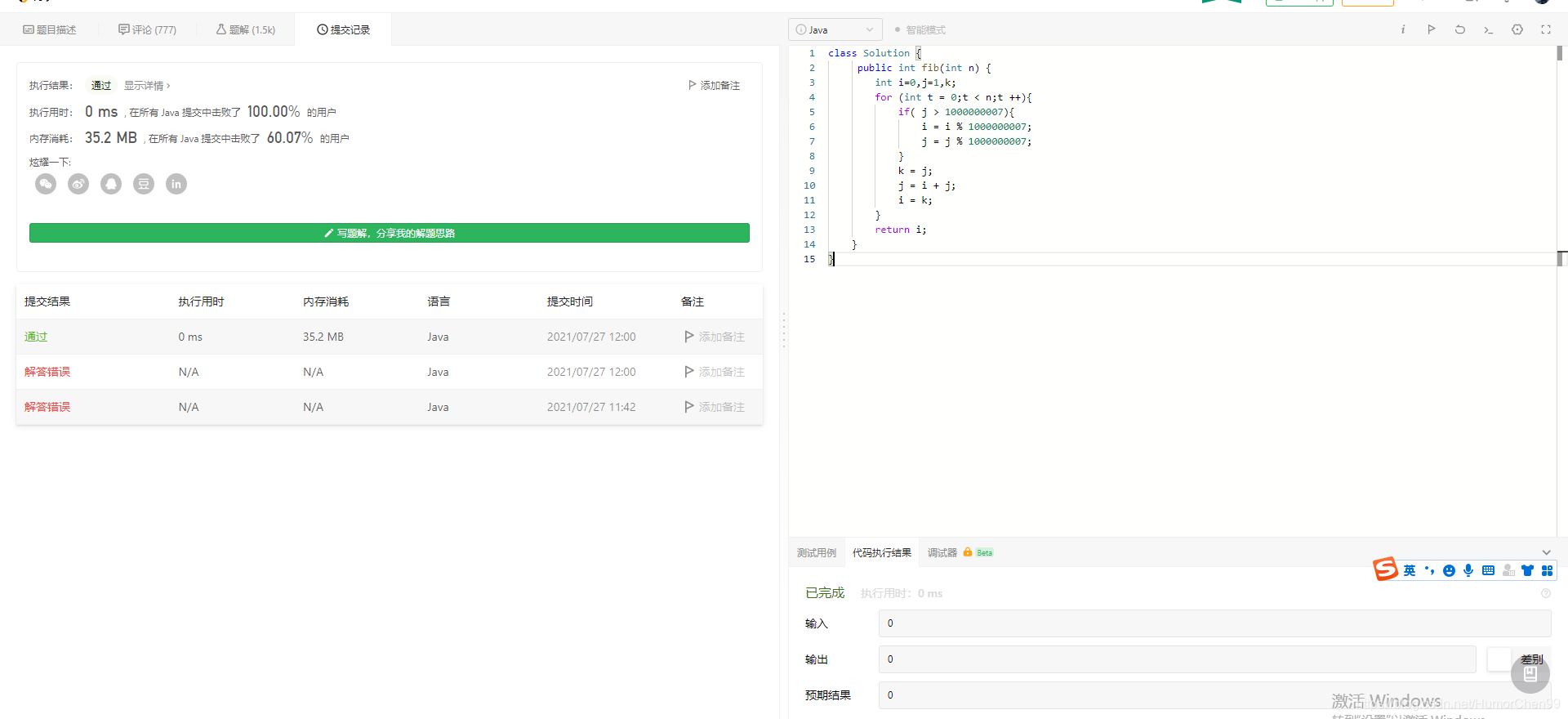Add note to 解答错误 11:42 row

coord(715,407)
